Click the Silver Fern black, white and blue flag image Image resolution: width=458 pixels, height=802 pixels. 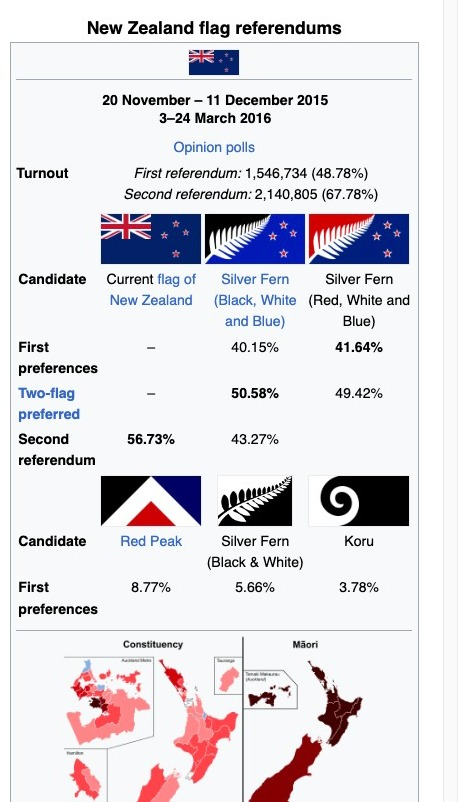tap(255, 239)
